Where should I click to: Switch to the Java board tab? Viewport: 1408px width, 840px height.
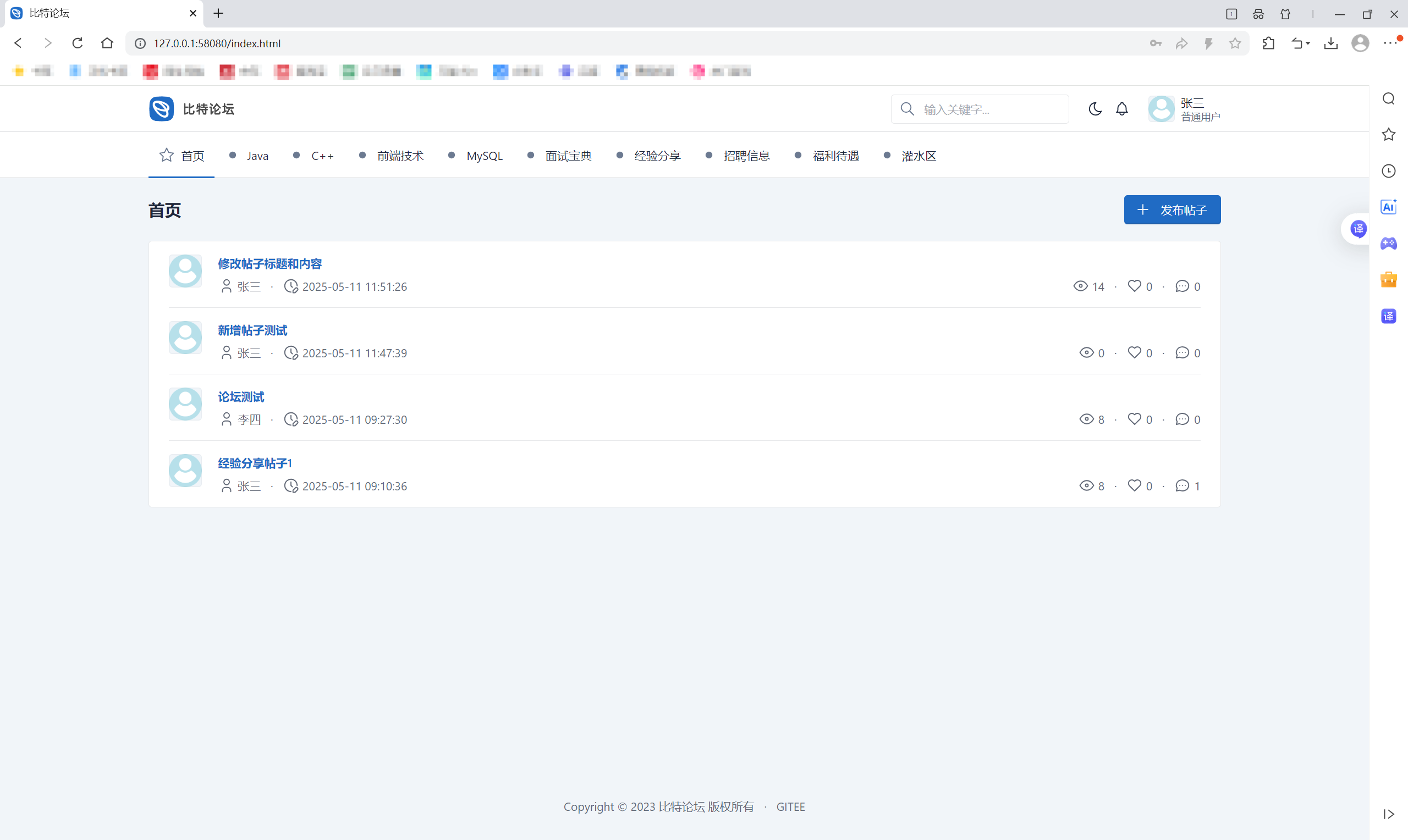(x=257, y=156)
